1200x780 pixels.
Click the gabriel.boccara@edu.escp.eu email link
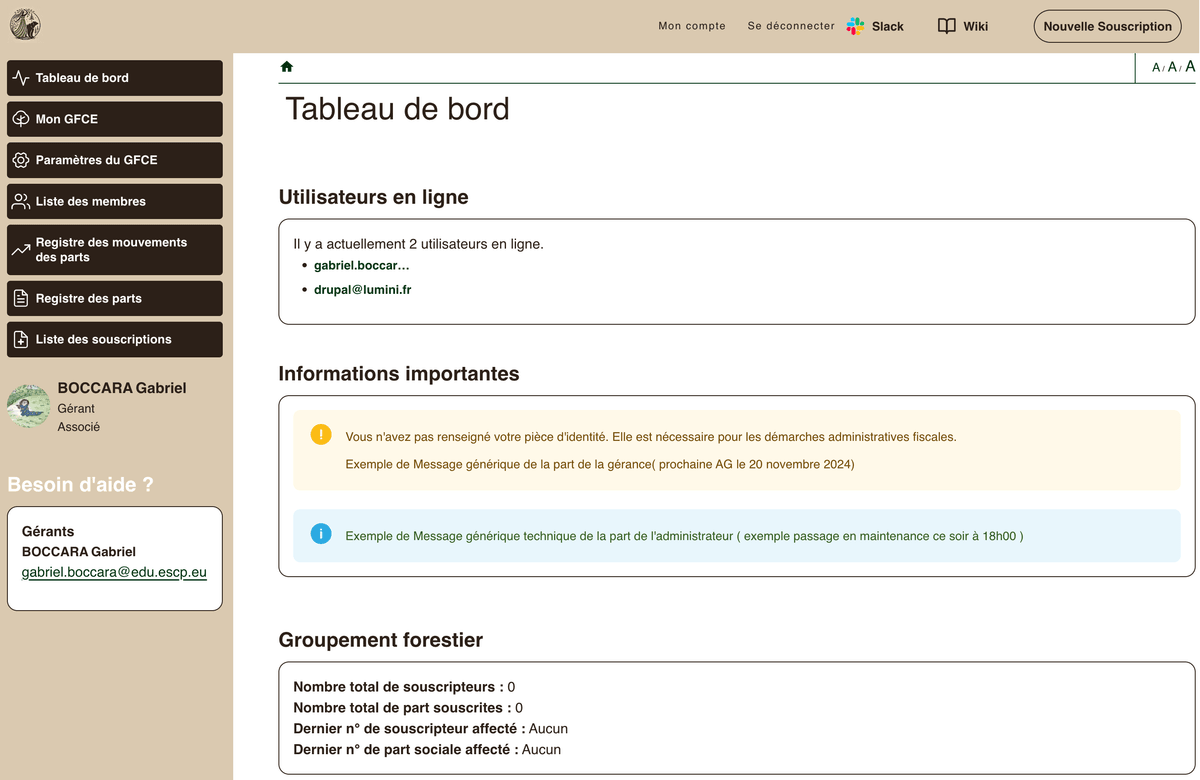pyautogui.click(x=114, y=573)
